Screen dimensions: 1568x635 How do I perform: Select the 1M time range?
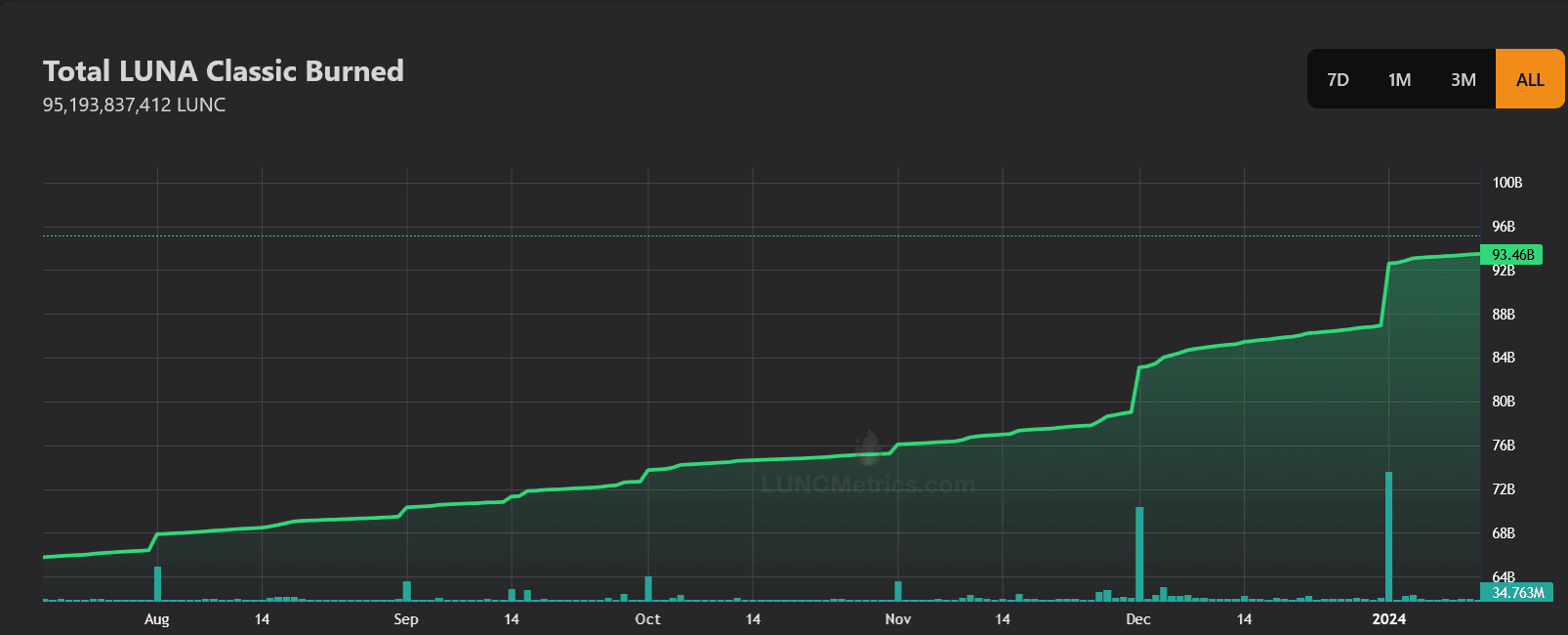1399,79
